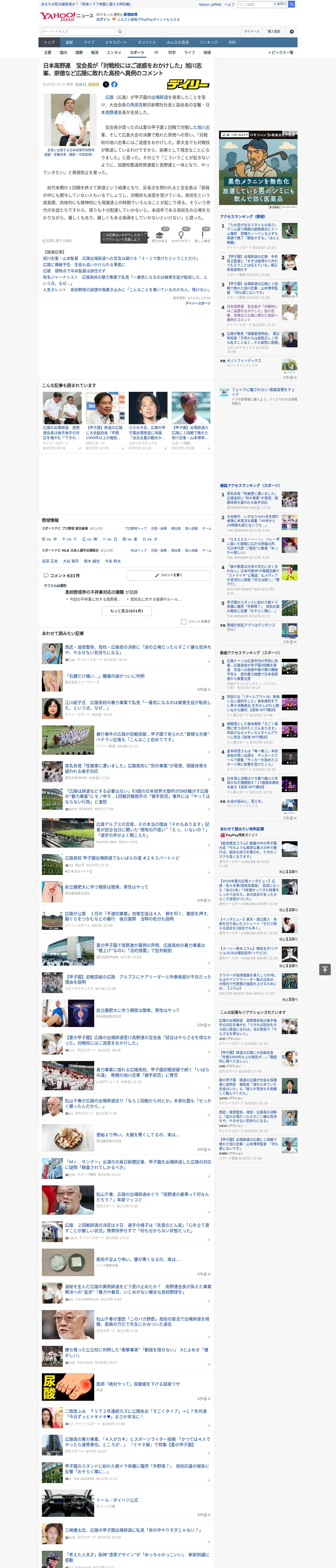Select the スポーツ category tab
336x1568 pixels.
(137, 52)
